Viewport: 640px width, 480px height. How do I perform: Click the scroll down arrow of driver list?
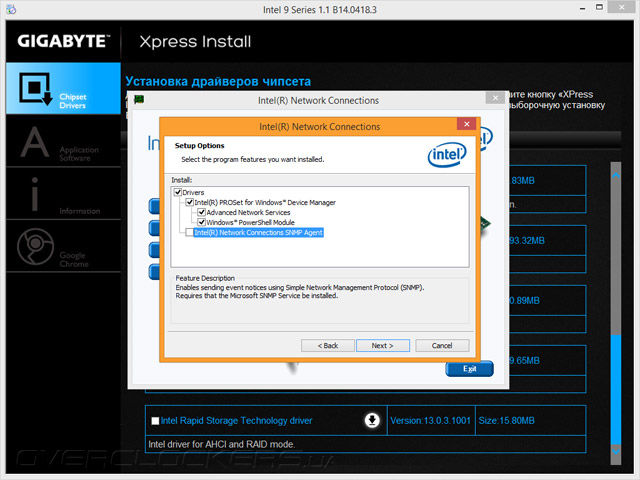click(616, 451)
